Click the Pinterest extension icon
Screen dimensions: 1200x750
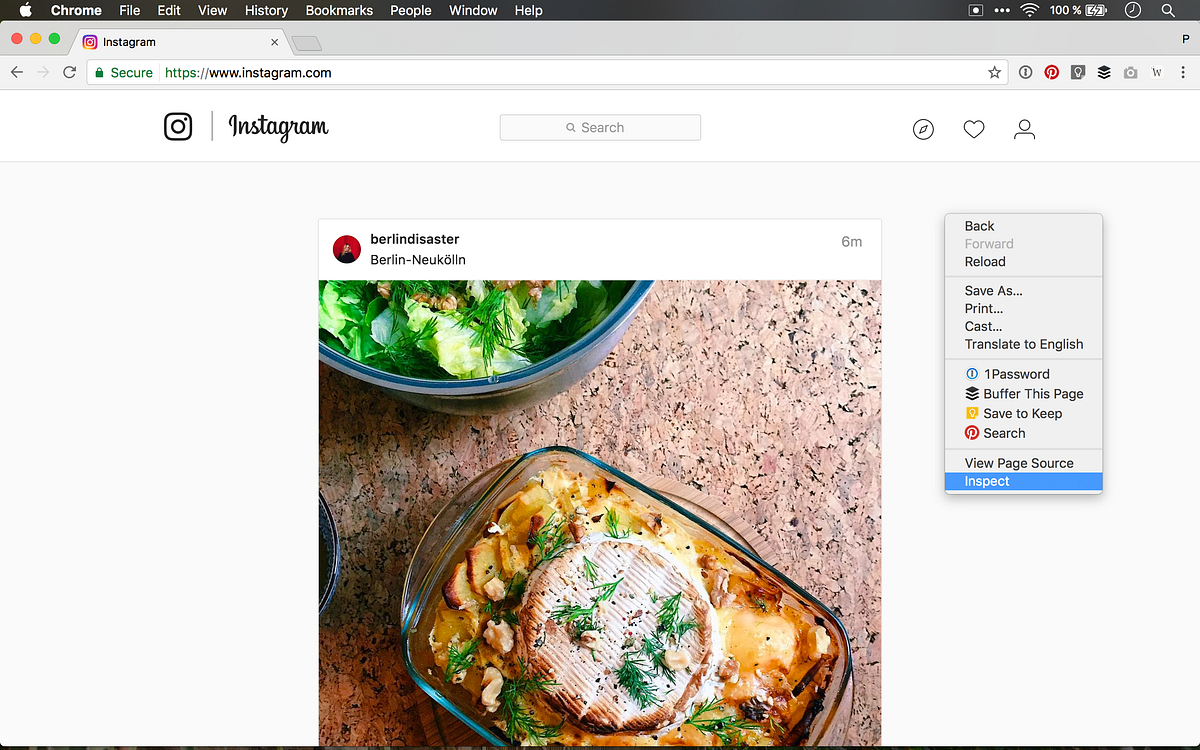1052,72
